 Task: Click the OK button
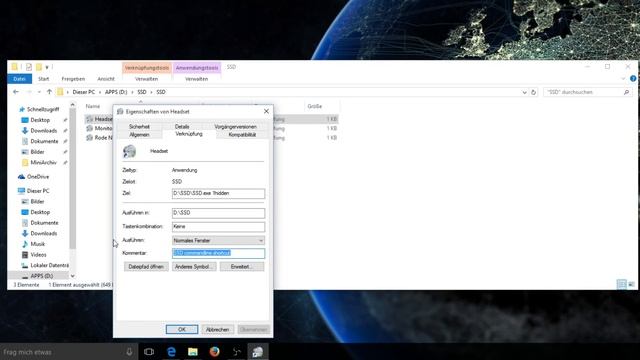pos(182,329)
